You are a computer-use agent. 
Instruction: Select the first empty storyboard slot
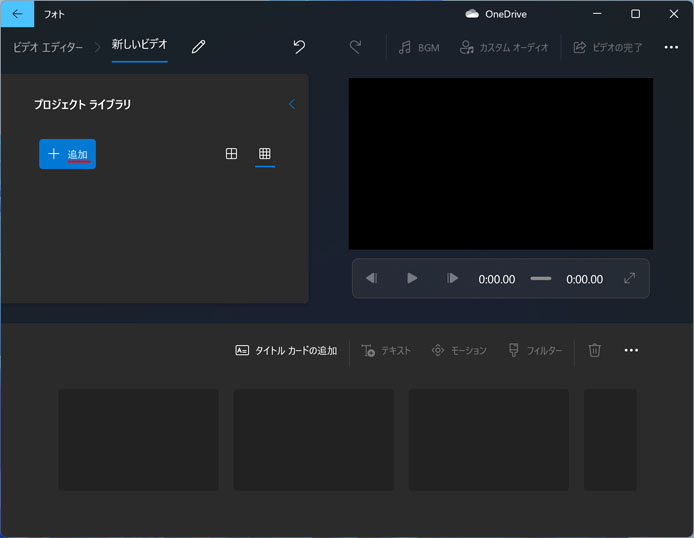[x=139, y=440]
